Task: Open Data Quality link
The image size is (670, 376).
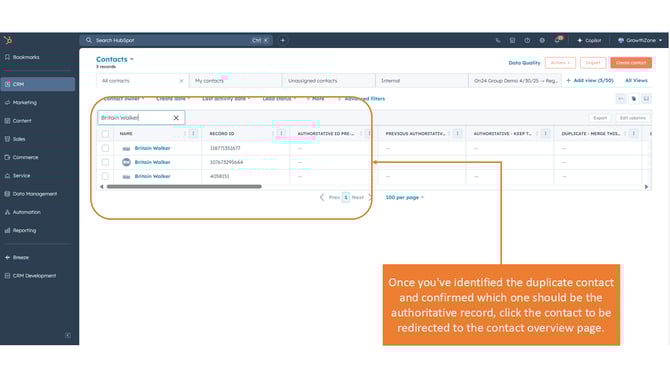Action: (524, 63)
